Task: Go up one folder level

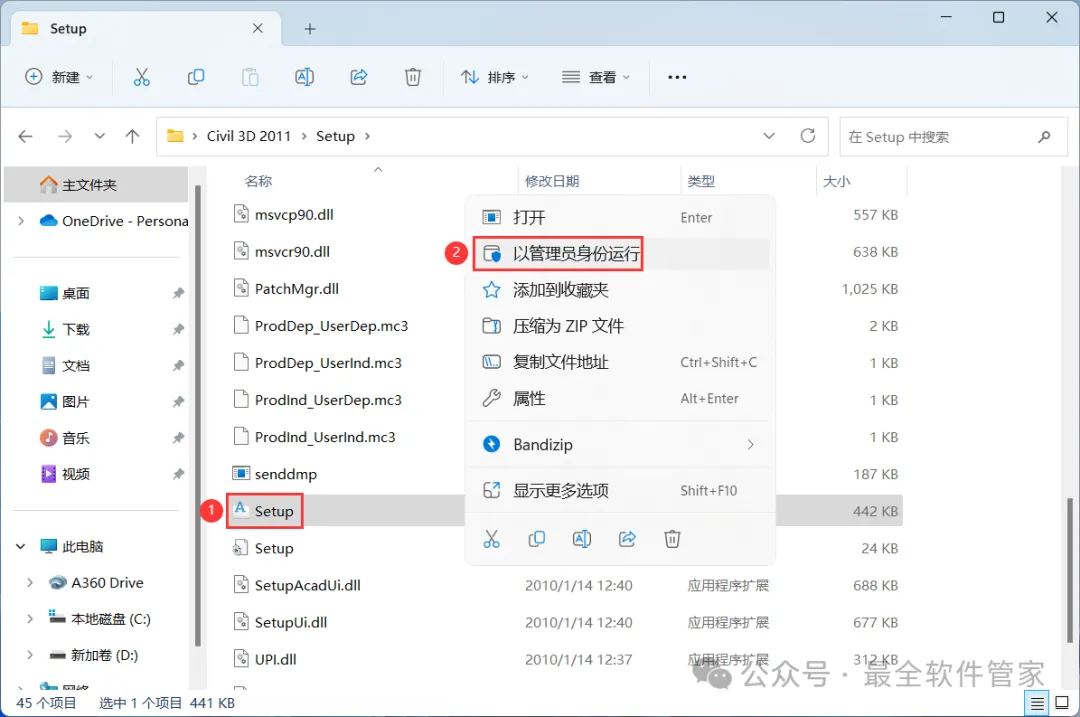Action: tap(132, 136)
